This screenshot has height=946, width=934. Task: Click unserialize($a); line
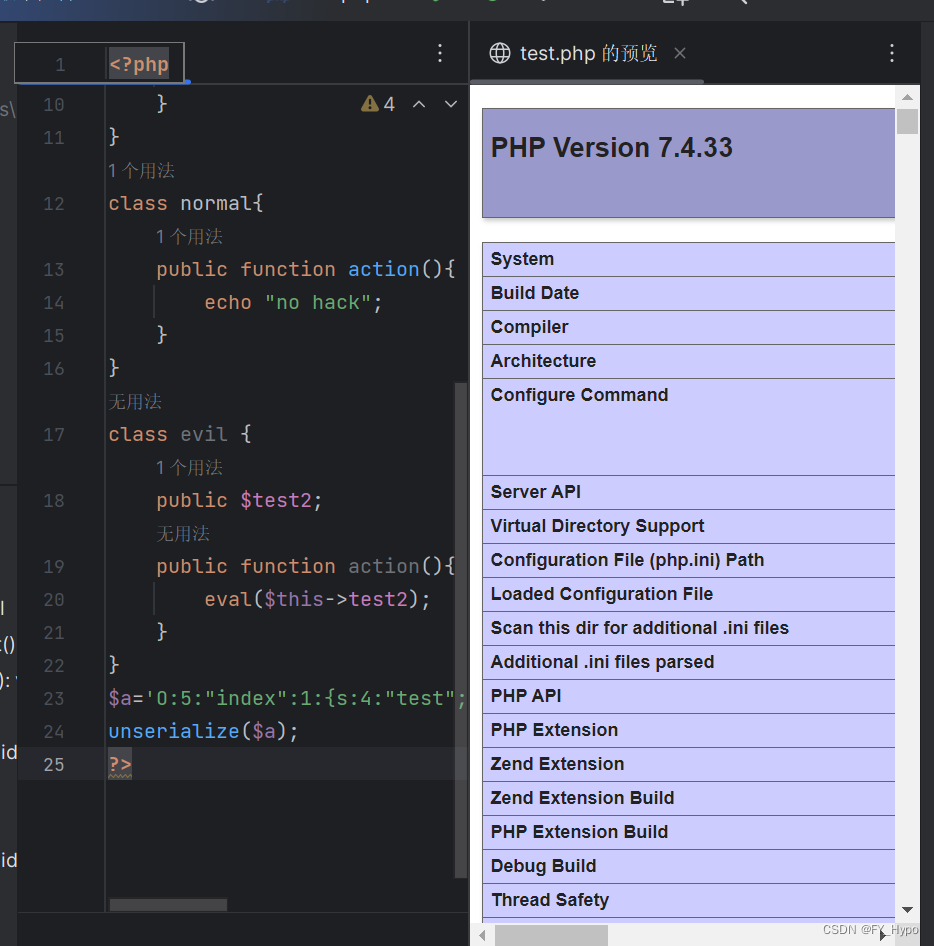pyautogui.click(x=203, y=732)
